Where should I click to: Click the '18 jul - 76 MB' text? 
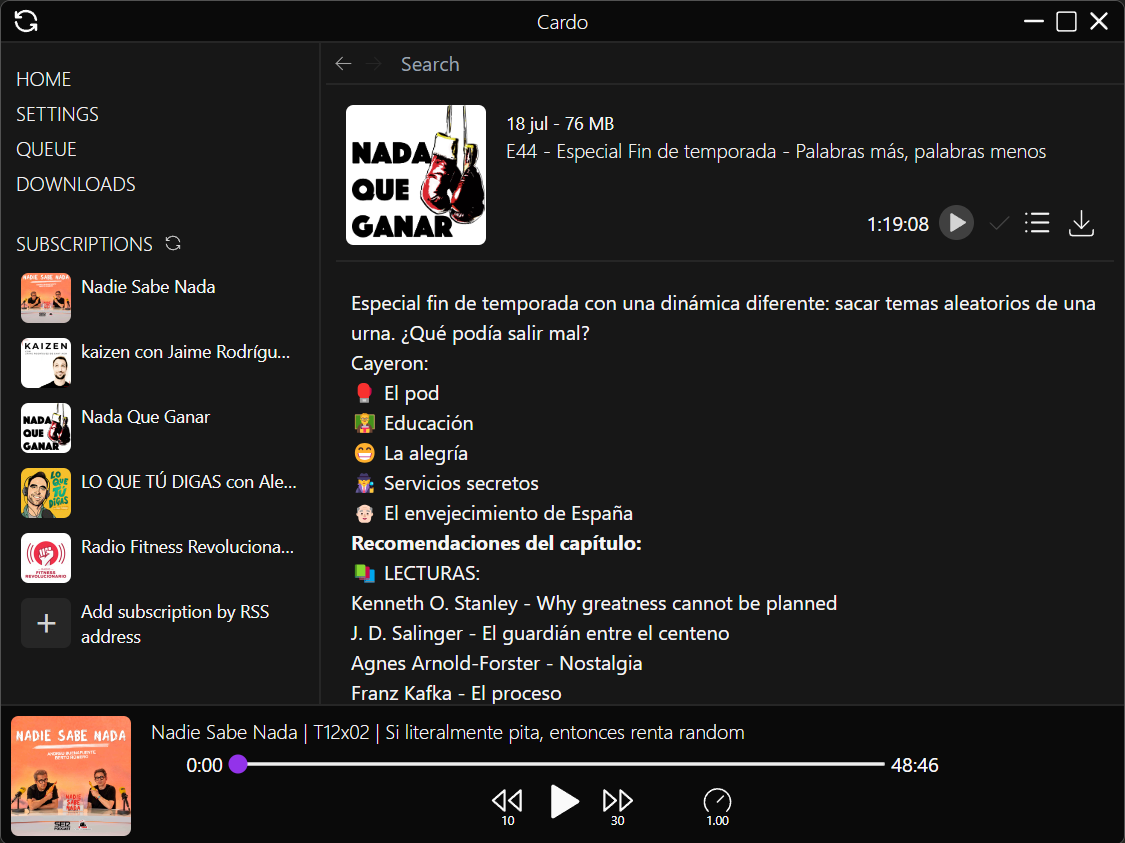(x=560, y=123)
